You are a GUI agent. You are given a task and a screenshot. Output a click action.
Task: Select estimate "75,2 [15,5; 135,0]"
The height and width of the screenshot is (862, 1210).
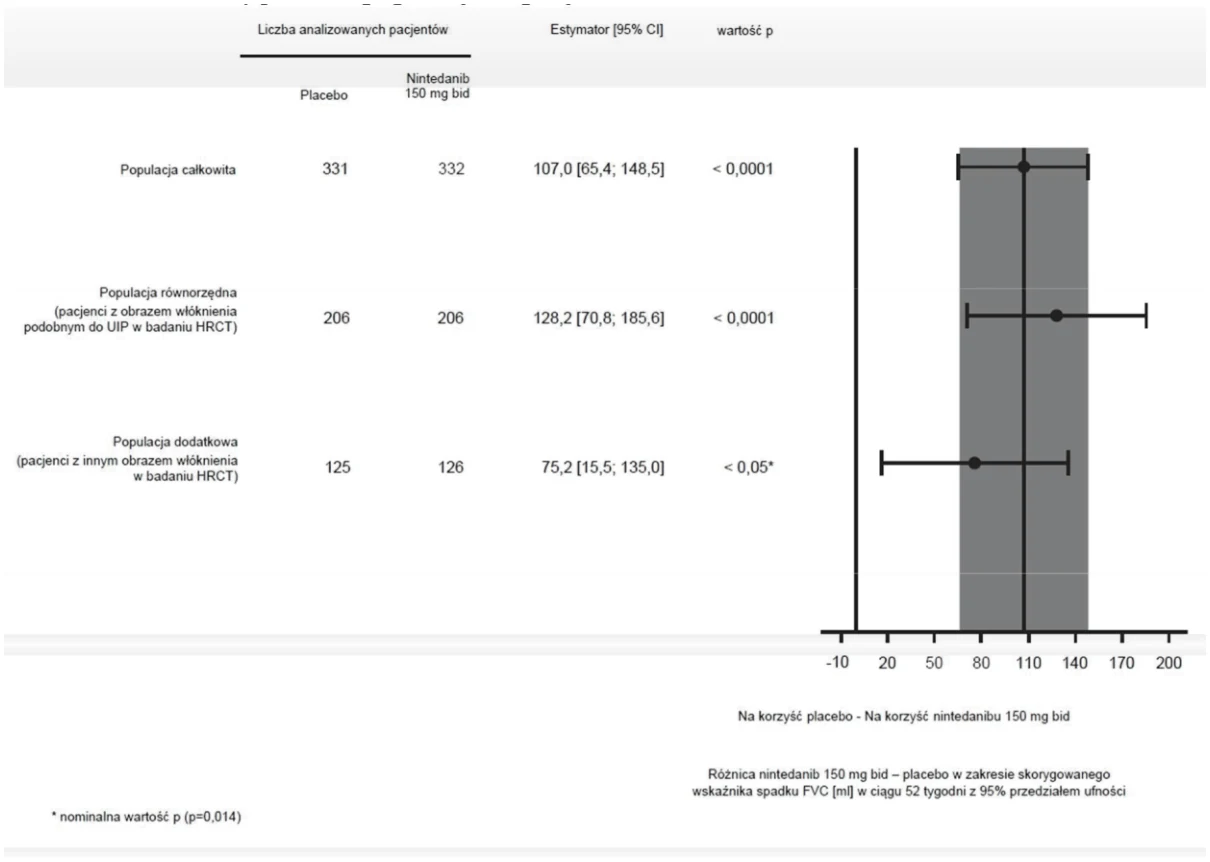pyautogui.click(x=604, y=466)
